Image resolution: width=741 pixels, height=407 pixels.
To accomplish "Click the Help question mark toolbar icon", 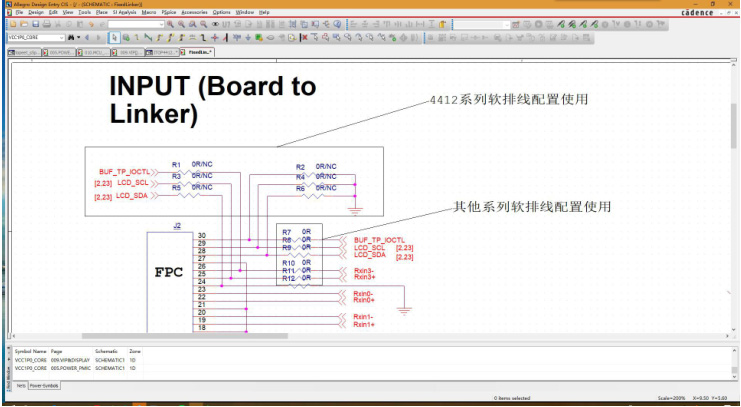I will (337, 24).
